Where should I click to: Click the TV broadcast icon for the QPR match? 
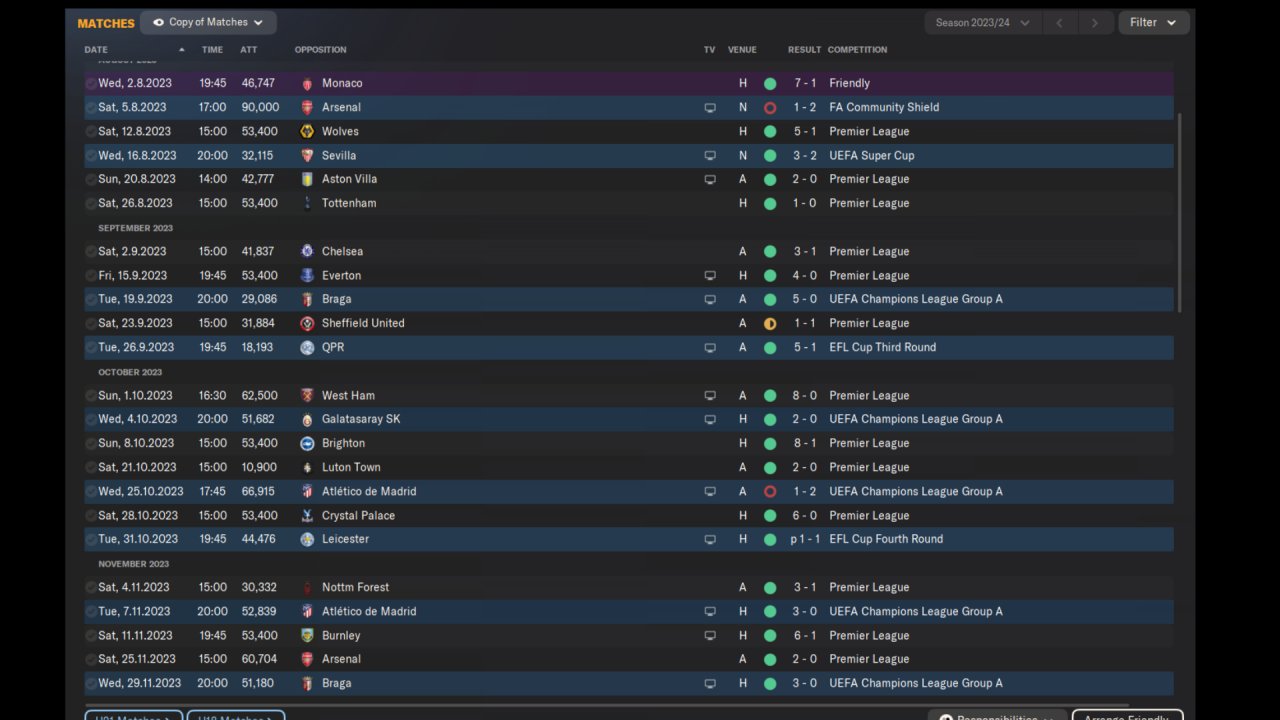(710, 347)
